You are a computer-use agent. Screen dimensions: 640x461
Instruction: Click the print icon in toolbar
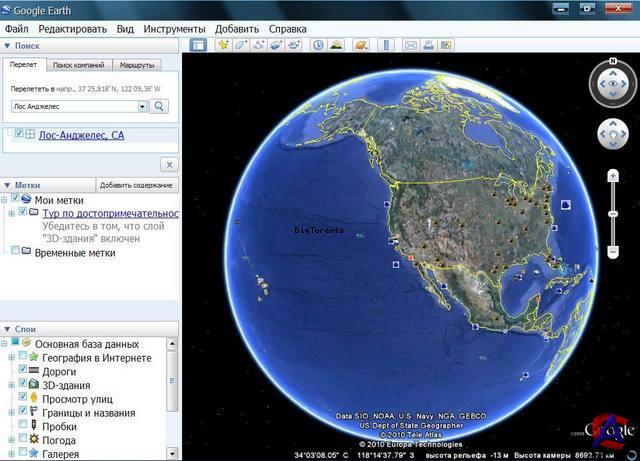point(428,45)
